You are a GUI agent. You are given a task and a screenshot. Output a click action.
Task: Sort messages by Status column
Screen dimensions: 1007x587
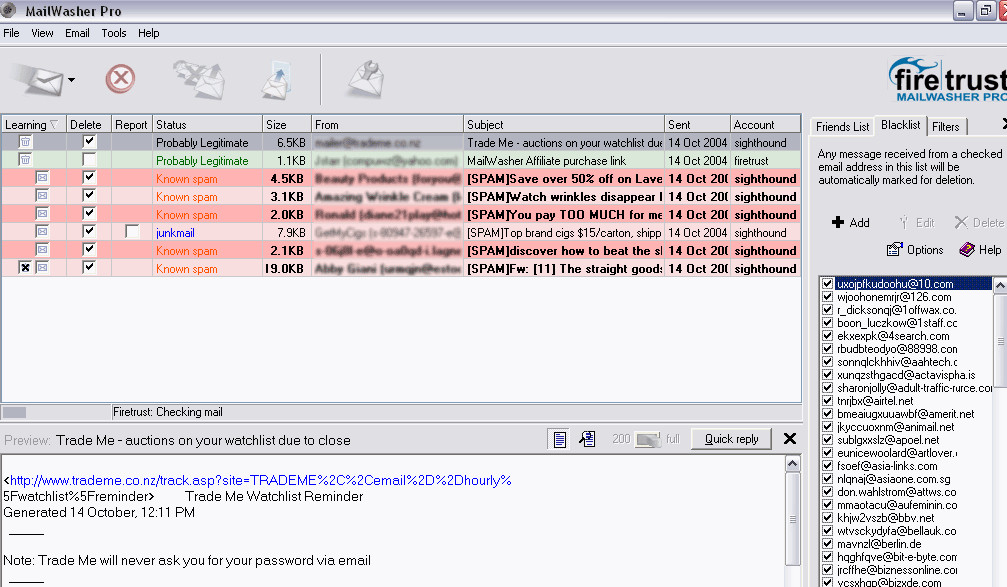[x=207, y=125]
